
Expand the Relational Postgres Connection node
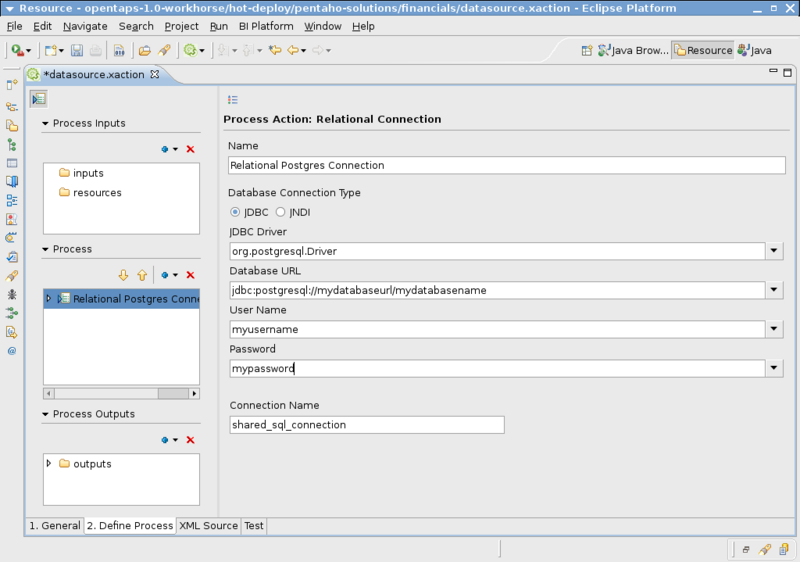[49, 299]
